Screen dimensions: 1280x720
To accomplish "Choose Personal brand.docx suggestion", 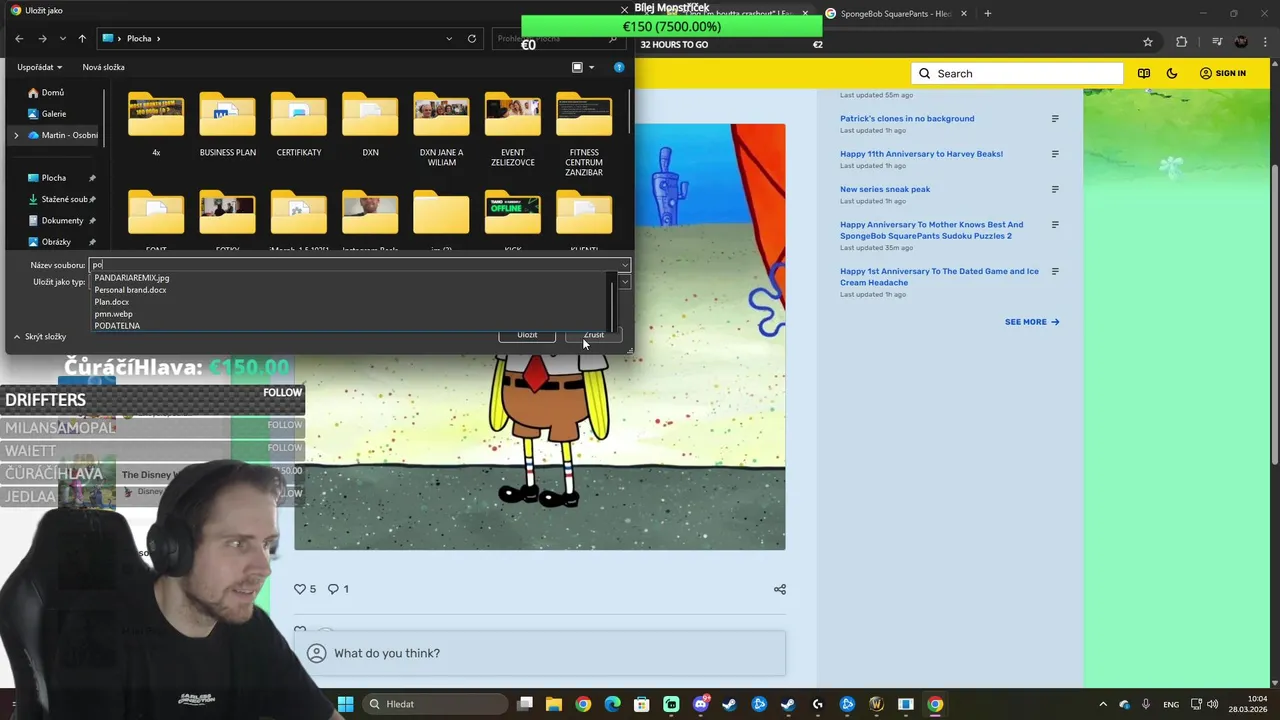I will 130,290.
